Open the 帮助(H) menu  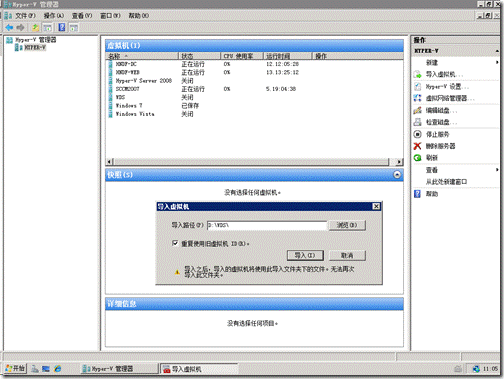(139, 16)
